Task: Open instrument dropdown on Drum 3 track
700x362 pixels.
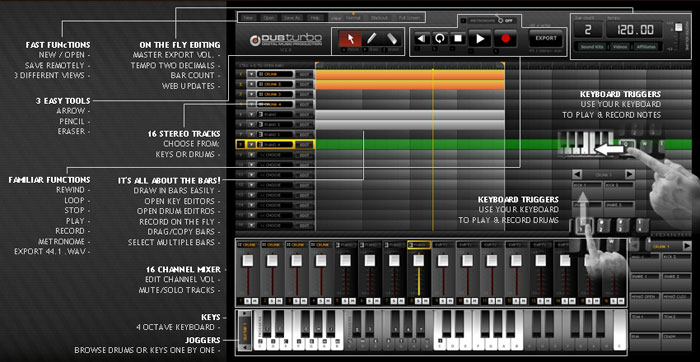Action: pos(250,94)
